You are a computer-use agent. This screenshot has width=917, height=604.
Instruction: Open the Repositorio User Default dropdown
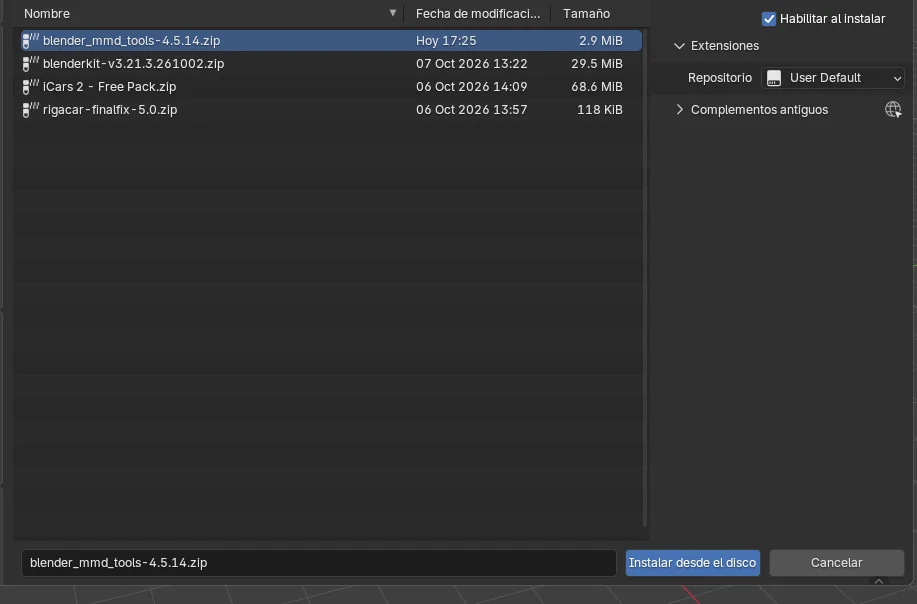pyautogui.click(x=832, y=78)
